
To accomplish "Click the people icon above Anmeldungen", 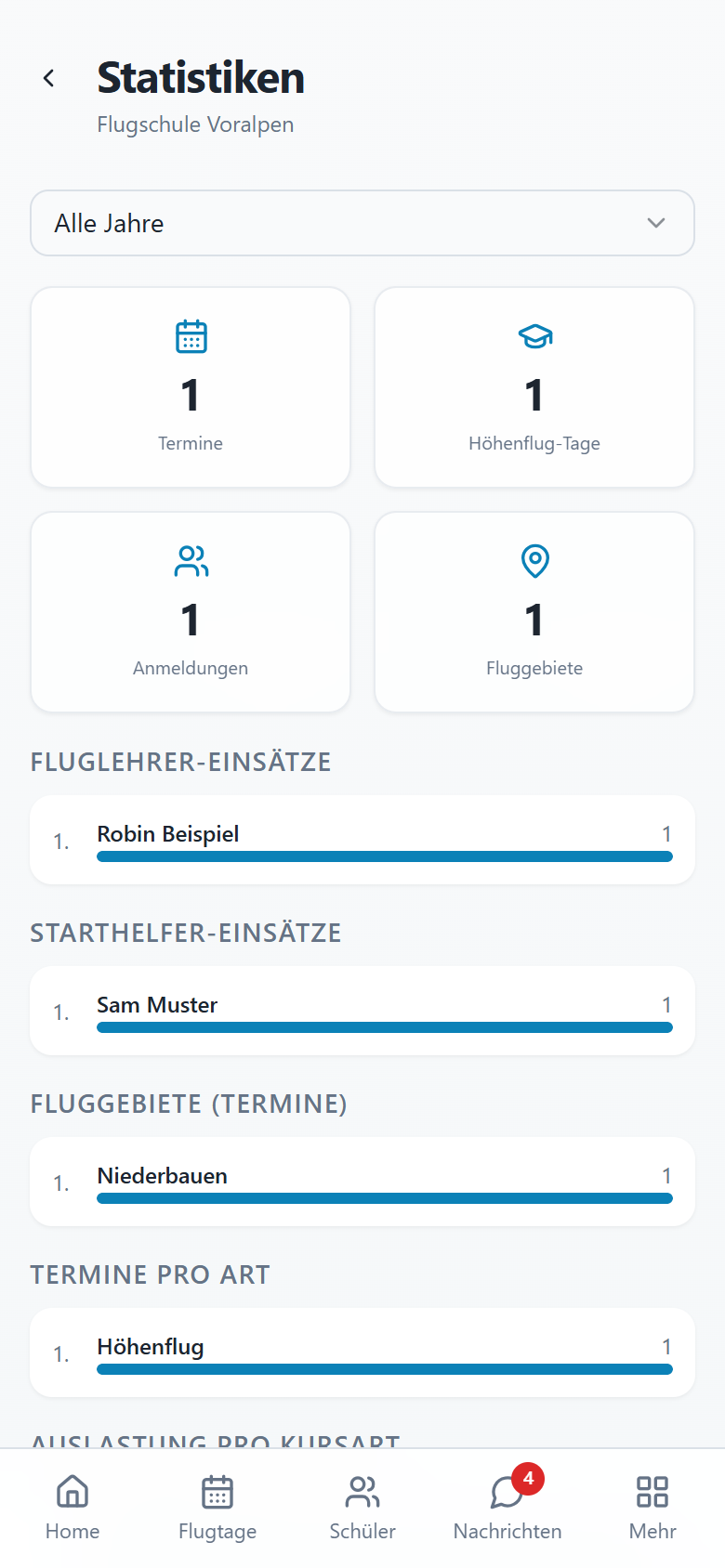I will point(191,561).
